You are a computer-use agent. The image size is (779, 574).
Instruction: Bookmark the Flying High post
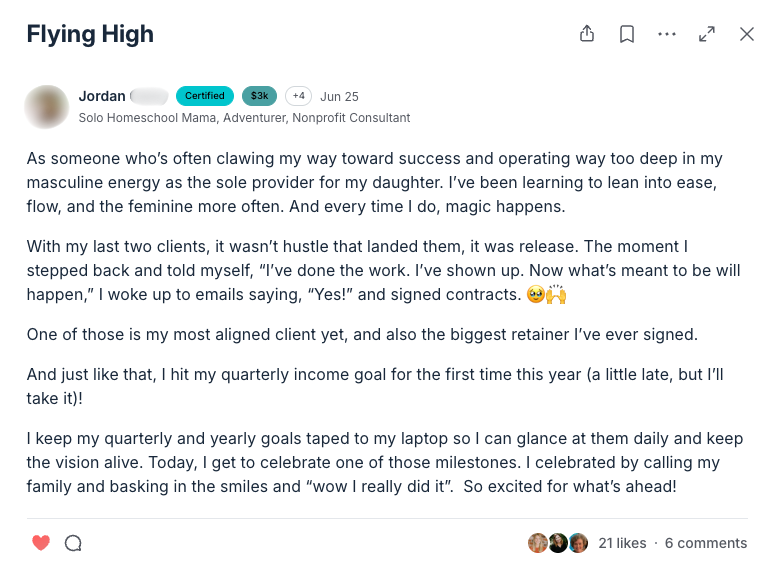[x=627, y=34]
